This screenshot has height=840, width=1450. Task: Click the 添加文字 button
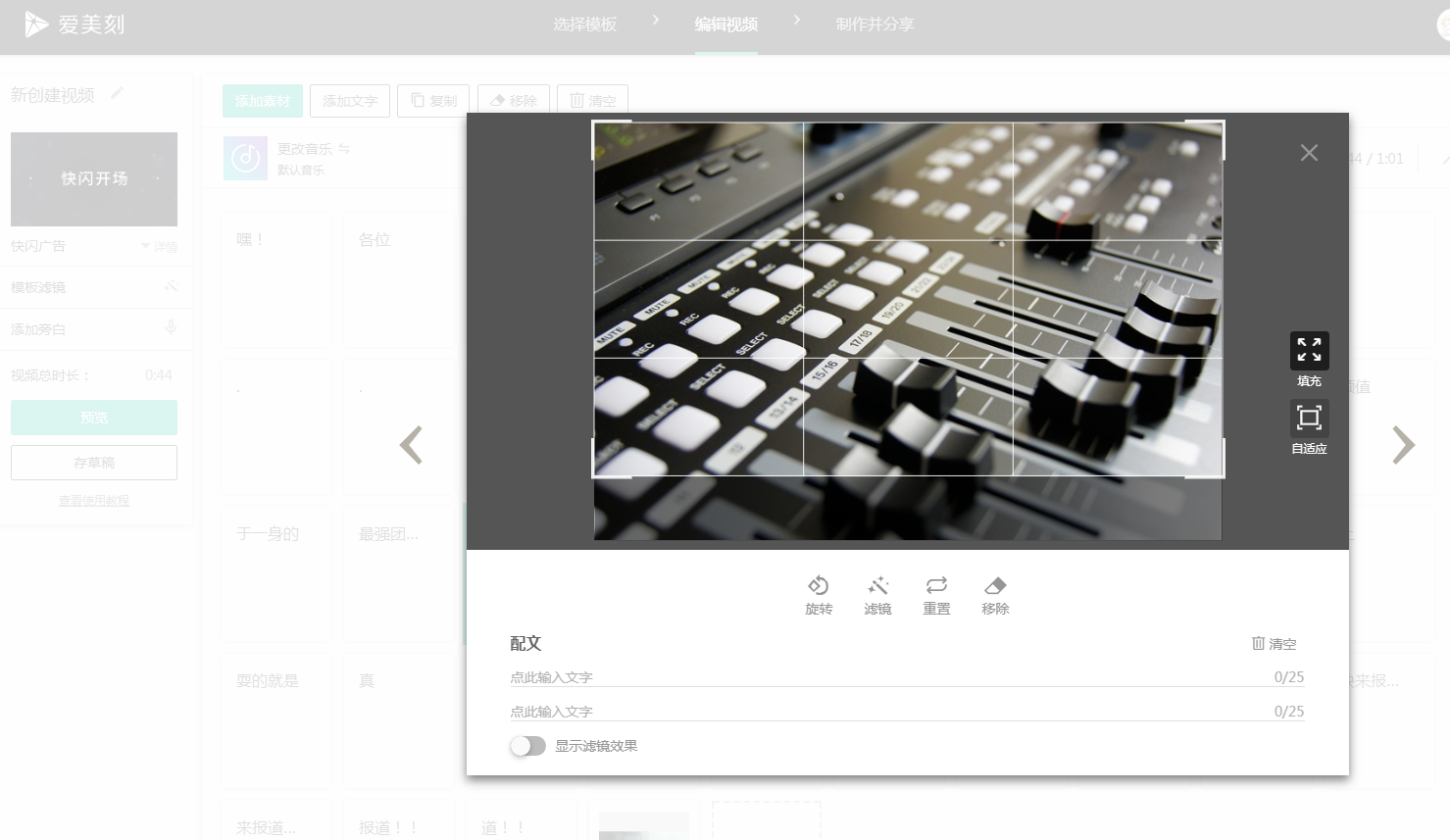tap(350, 101)
